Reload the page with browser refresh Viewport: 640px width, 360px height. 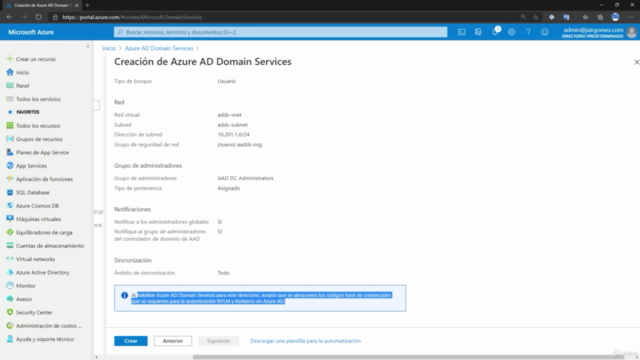(x=38, y=17)
